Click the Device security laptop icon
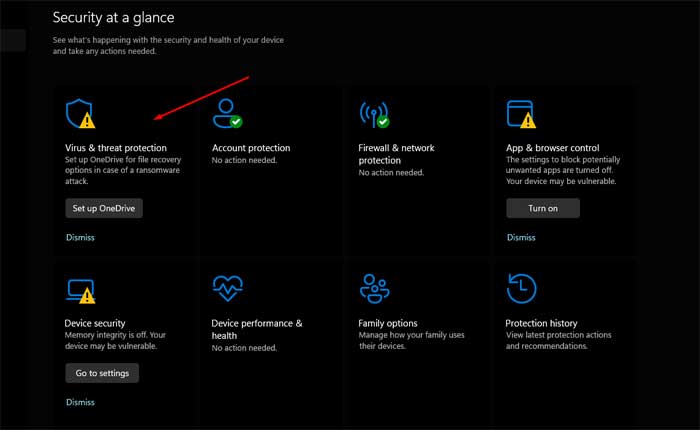 (x=80, y=289)
